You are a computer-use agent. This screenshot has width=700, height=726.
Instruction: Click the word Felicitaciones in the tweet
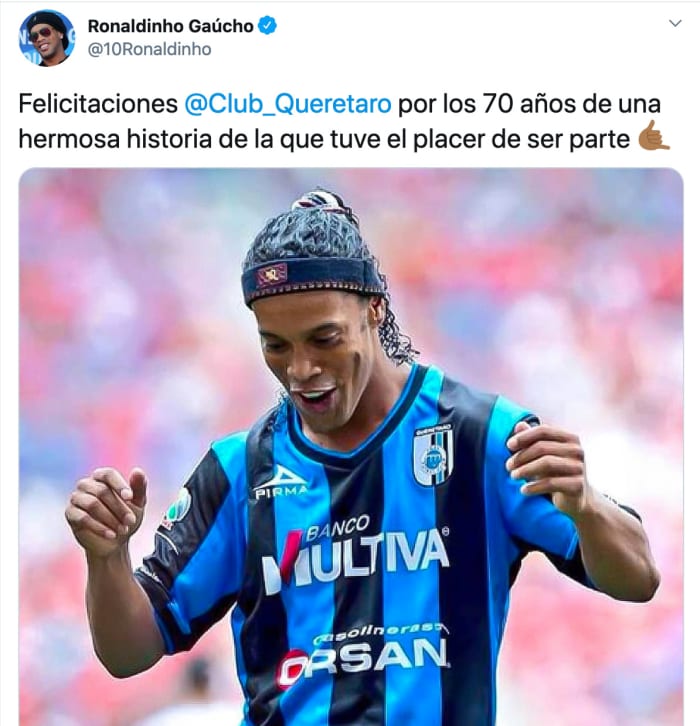tap(98, 104)
